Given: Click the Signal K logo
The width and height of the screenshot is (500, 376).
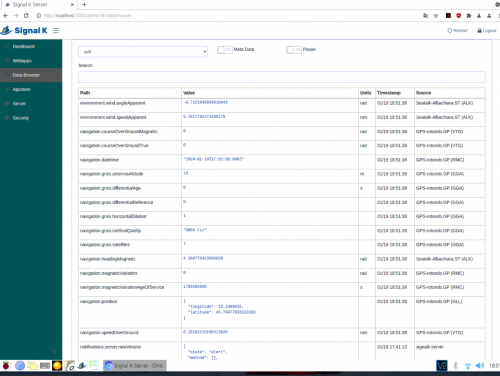Looking at the screenshot, I should tap(24, 31).
